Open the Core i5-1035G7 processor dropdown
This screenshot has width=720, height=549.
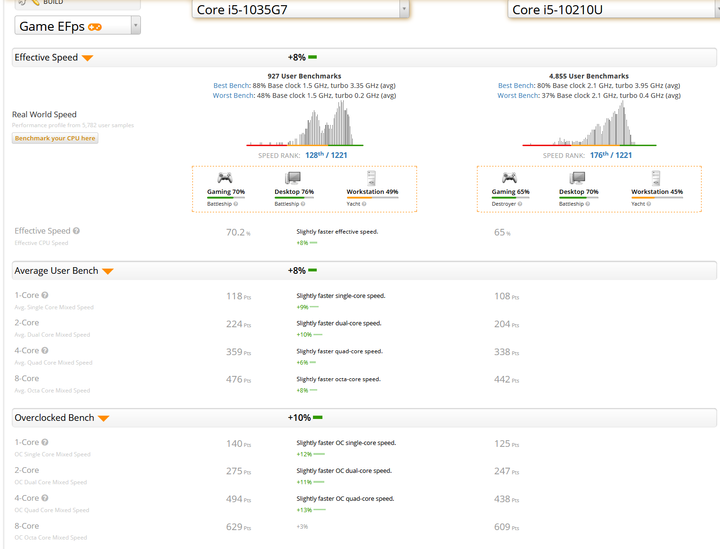coord(300,9)
